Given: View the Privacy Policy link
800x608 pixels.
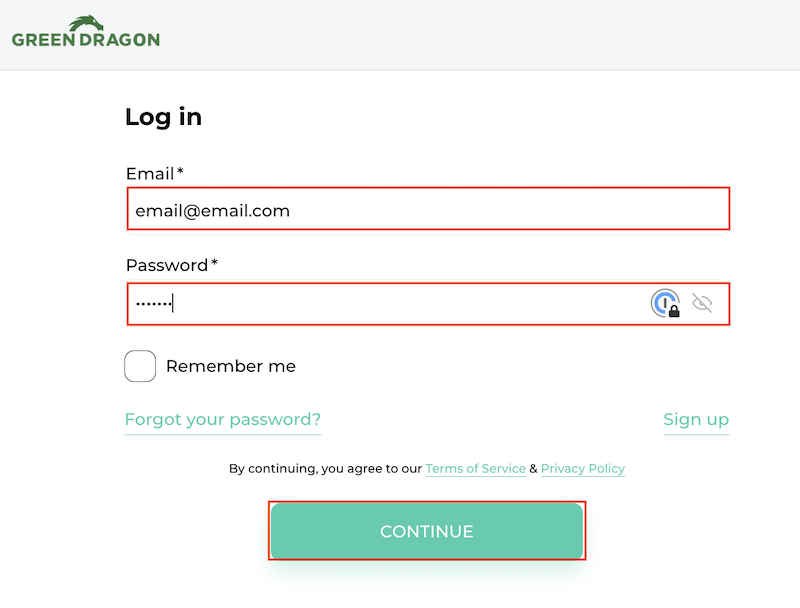Looking at the screenshot, I should [x=583, y=468].
